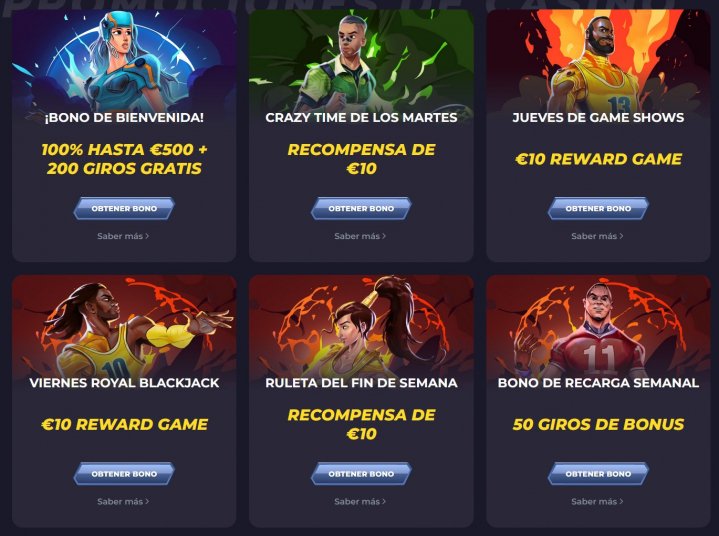Open Saber más under Crazy Time de los Martes
This screenshot has height=536, width=719.
(360, 236)
